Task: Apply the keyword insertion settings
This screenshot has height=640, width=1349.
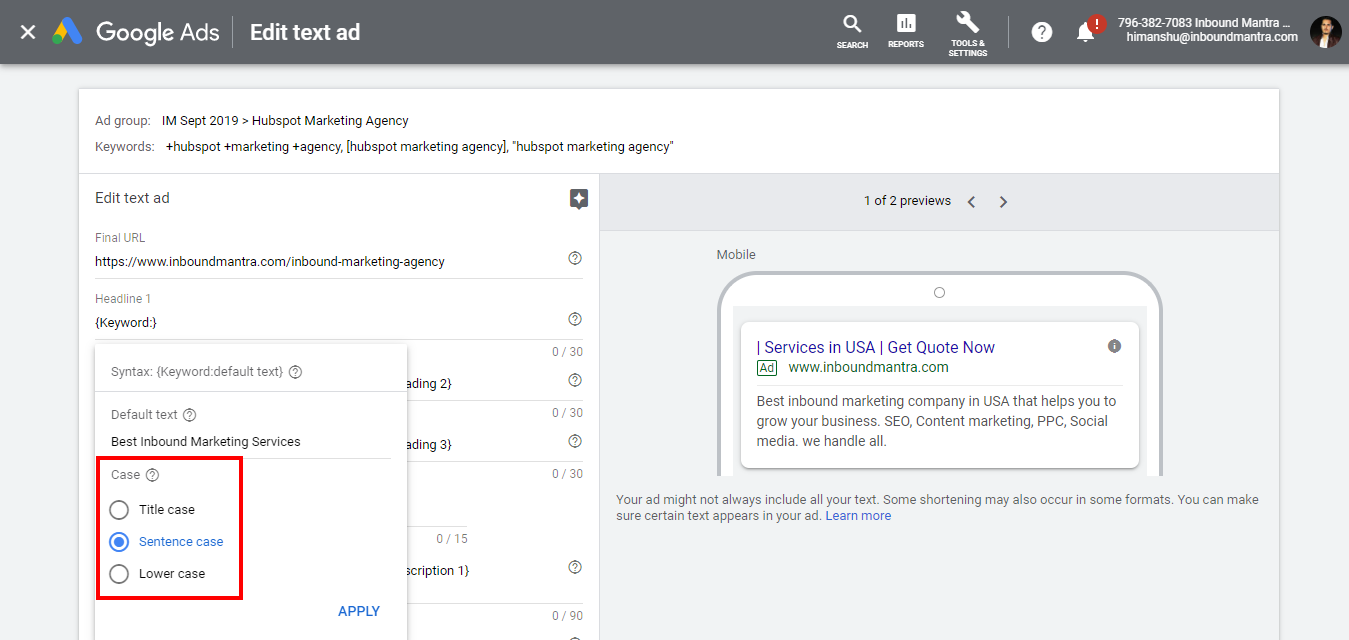Action: tap(359, 611)
